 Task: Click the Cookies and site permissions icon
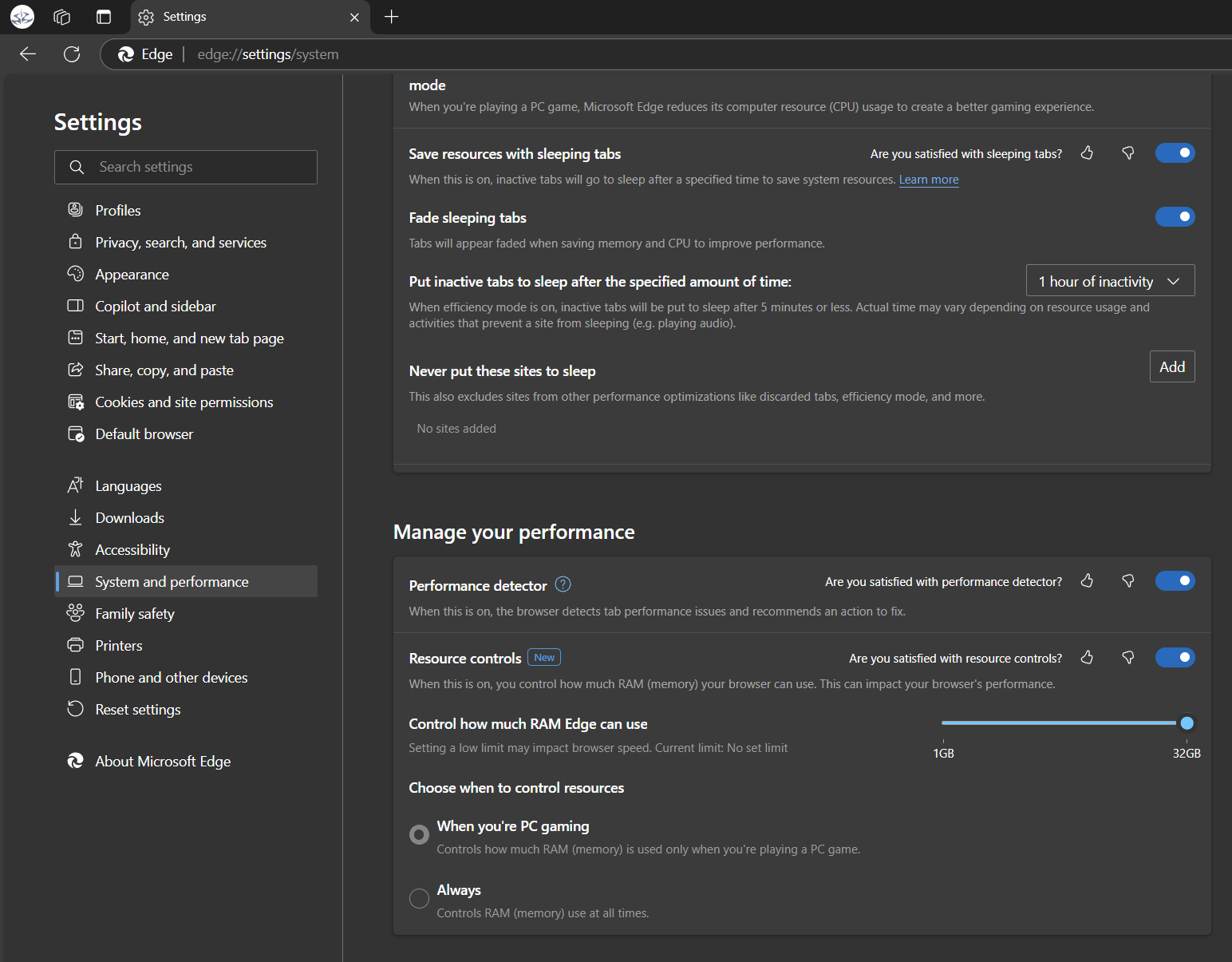(x=76, y=402)
